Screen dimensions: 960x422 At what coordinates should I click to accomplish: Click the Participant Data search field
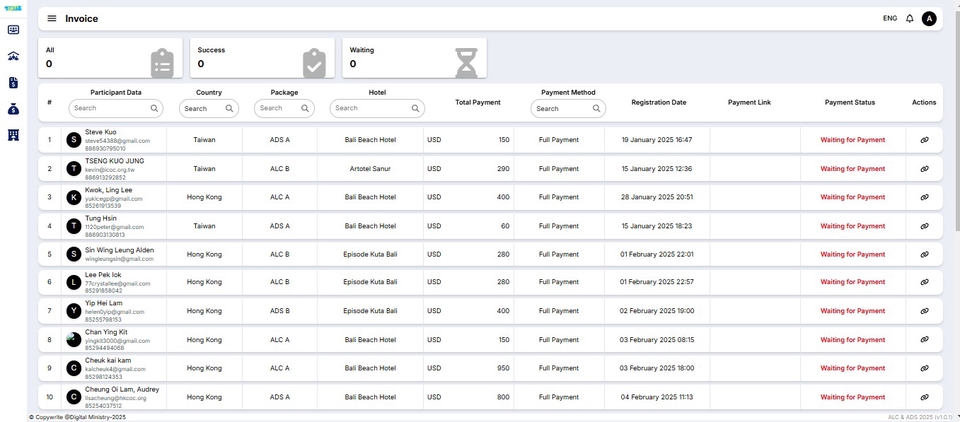110,108
